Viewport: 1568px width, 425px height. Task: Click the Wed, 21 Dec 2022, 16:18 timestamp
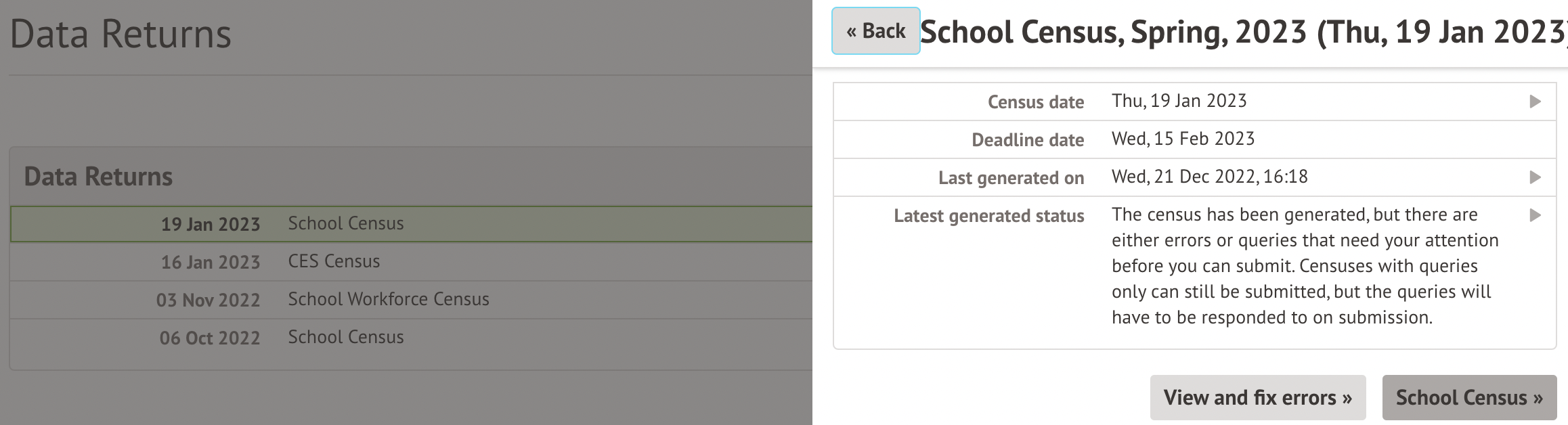[x=1209, y=177]
